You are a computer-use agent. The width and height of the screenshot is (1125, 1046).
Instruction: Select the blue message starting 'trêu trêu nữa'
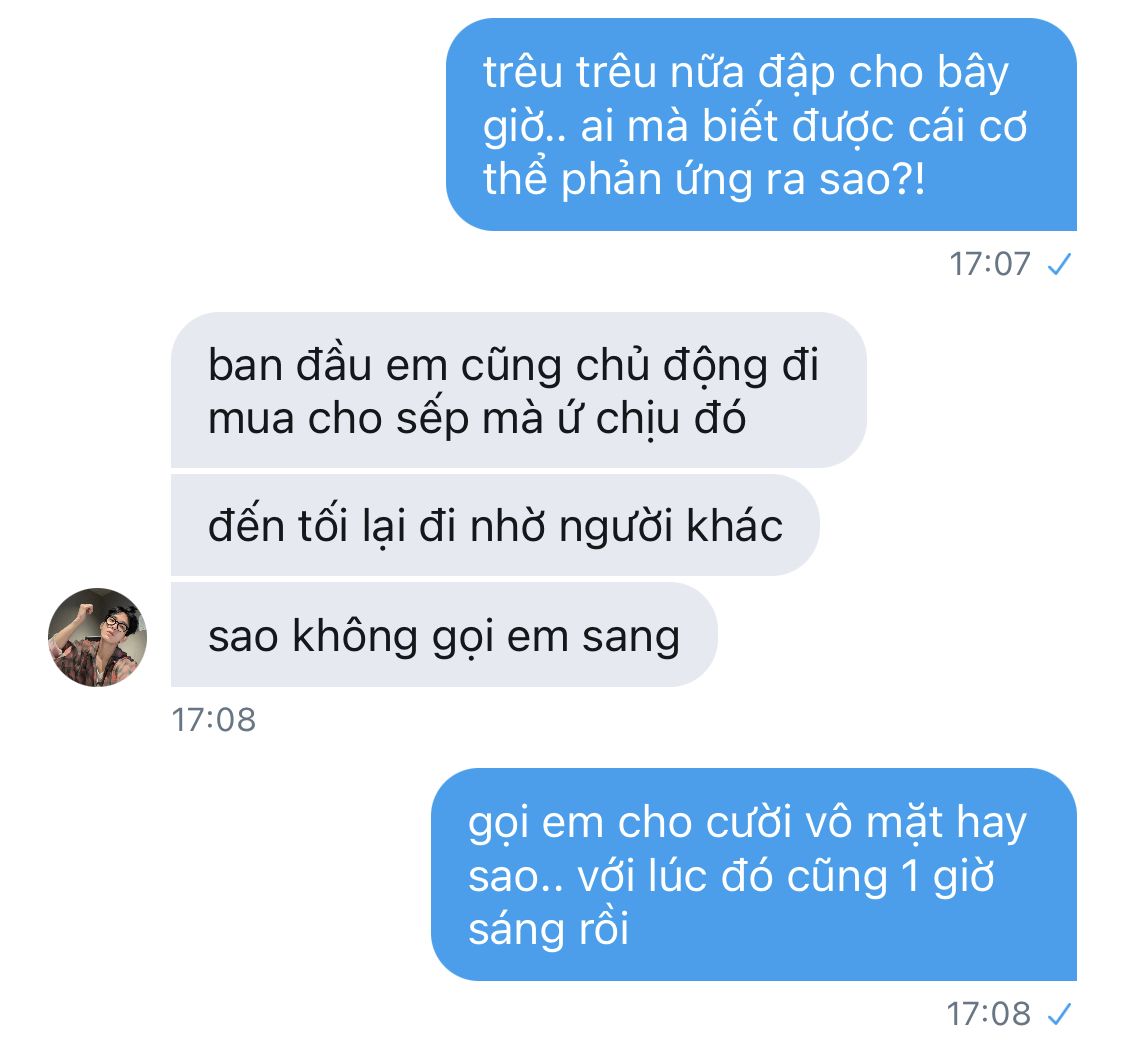click(761, 125)
